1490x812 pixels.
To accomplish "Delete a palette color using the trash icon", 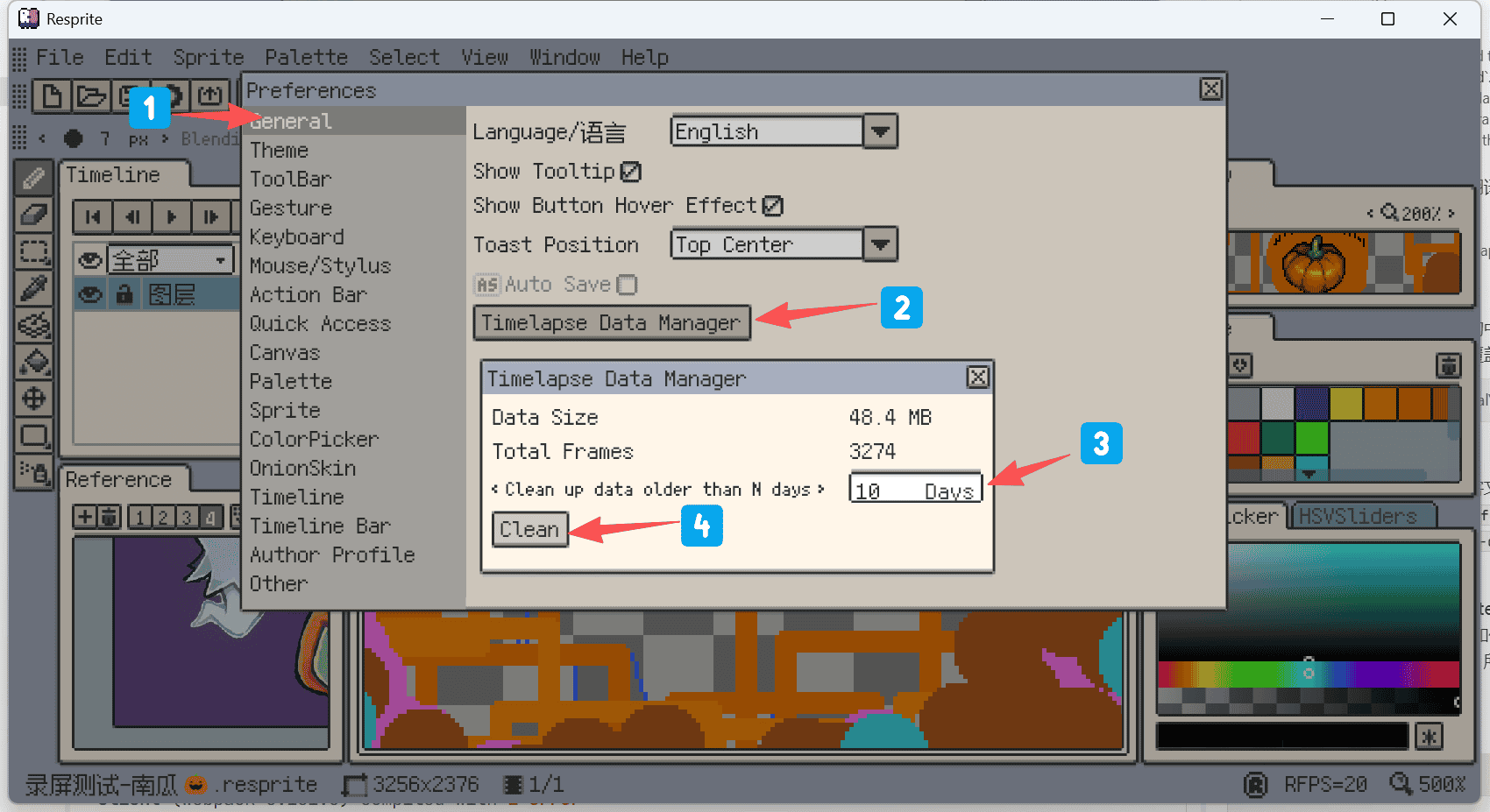I will coord(1449,365).
